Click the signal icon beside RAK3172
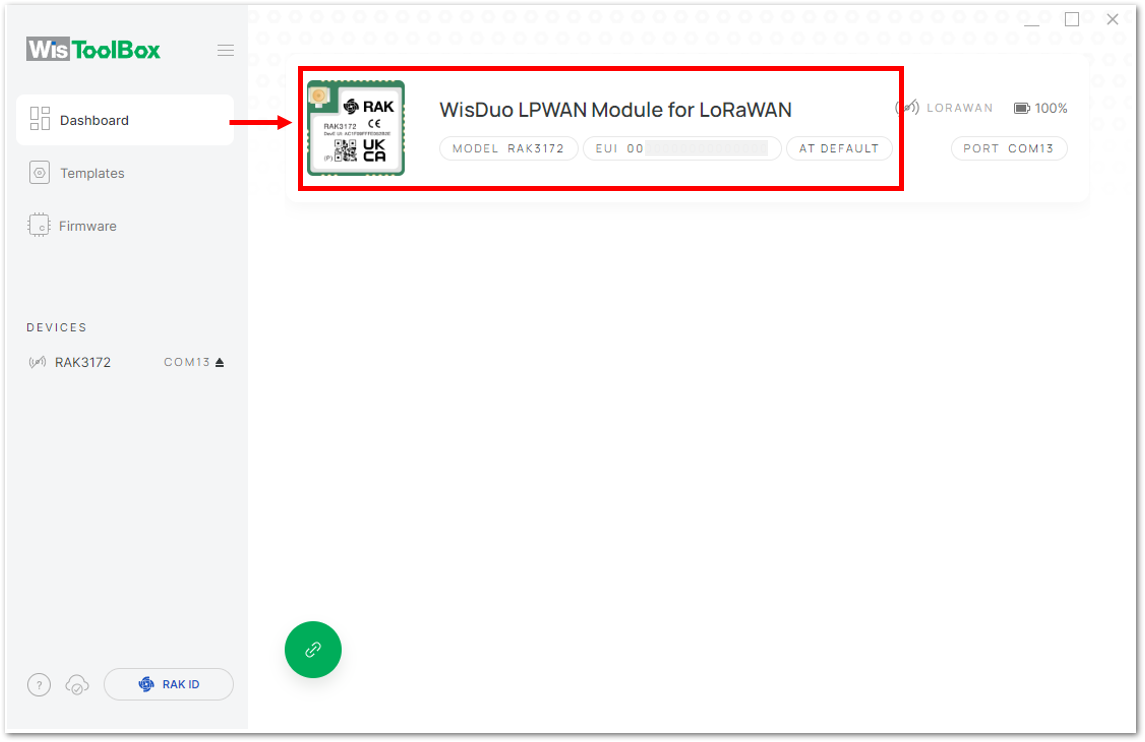1145x742 pixels. click(x=37, y=362)
